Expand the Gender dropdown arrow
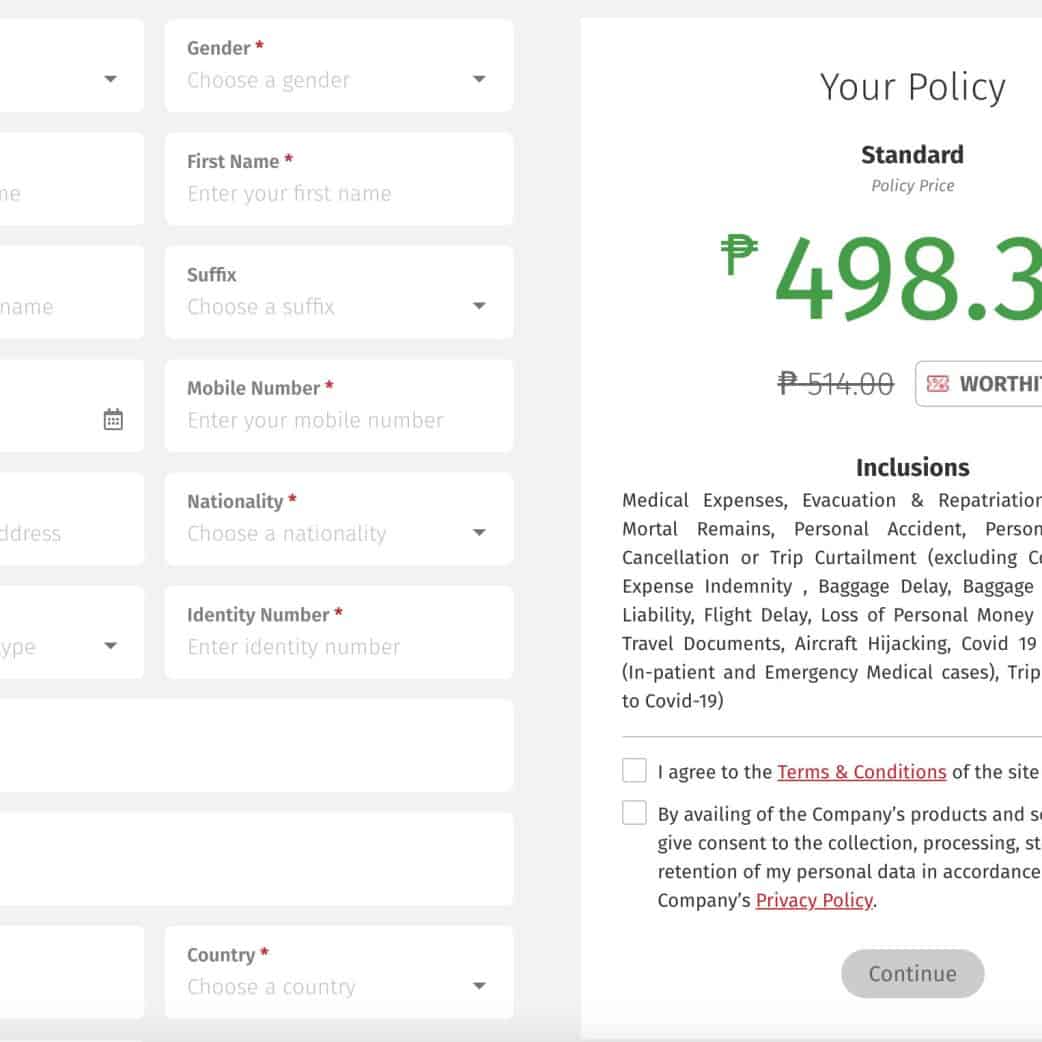 click(479, 80)
